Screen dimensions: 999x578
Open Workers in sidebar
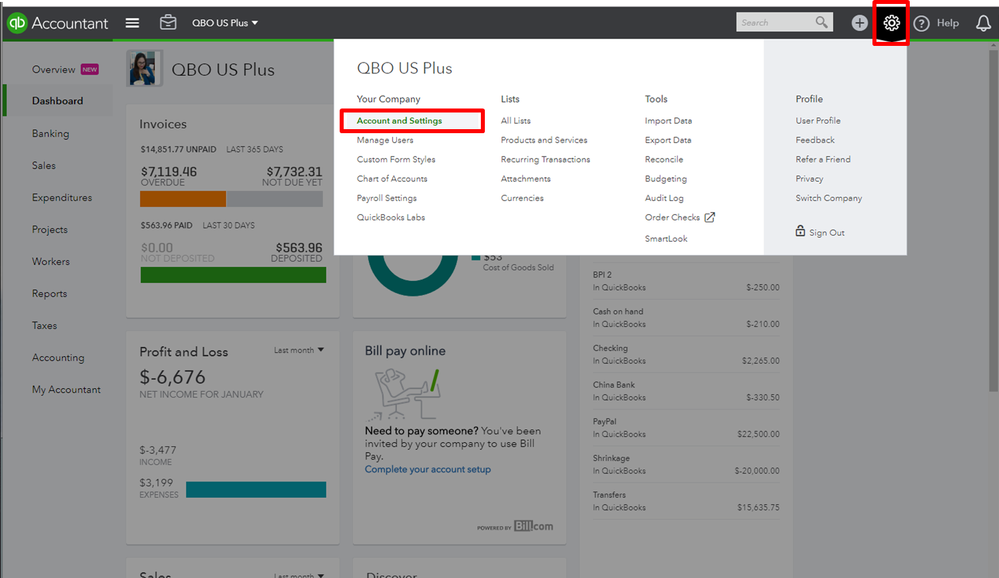[x=50, y=261]
